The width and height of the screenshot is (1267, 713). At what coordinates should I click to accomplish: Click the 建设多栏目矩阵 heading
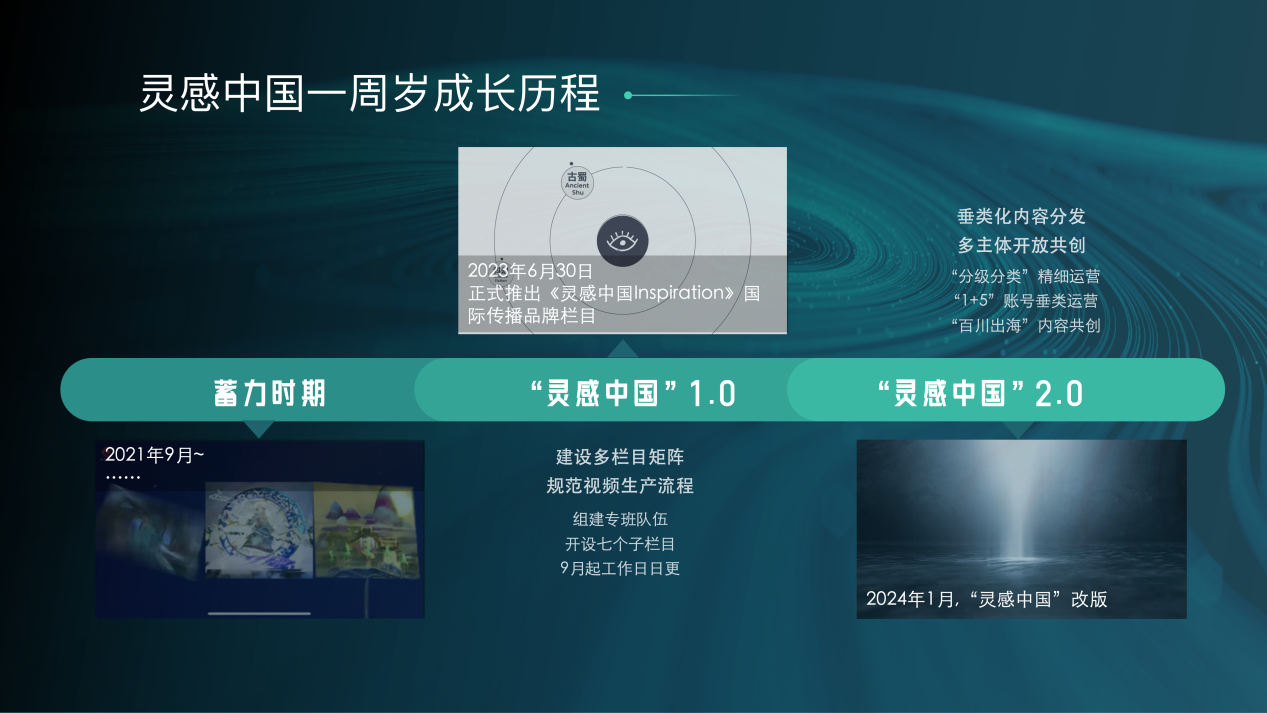pos(620,457)
